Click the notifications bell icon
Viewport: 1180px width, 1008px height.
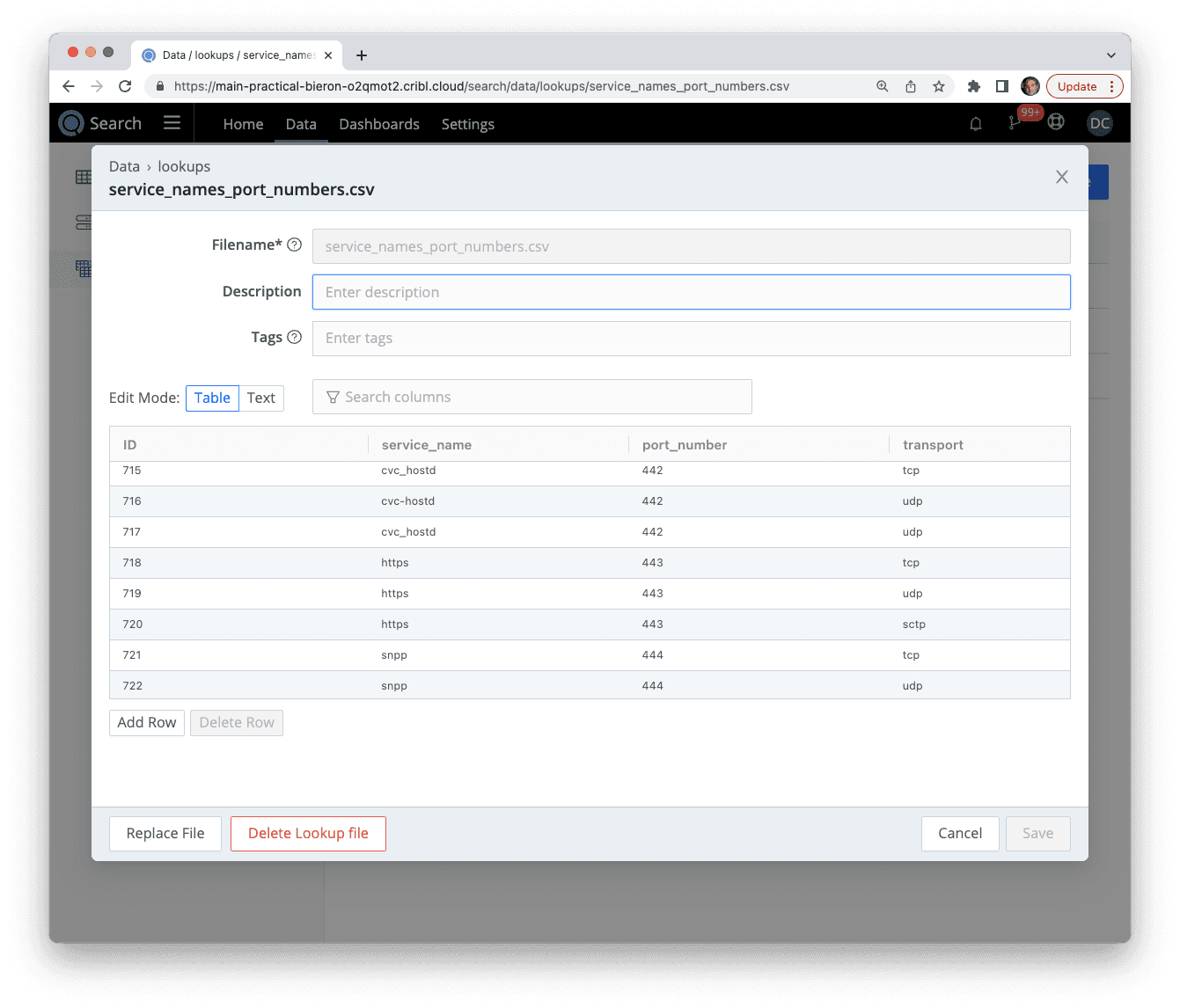click(975, 124)
